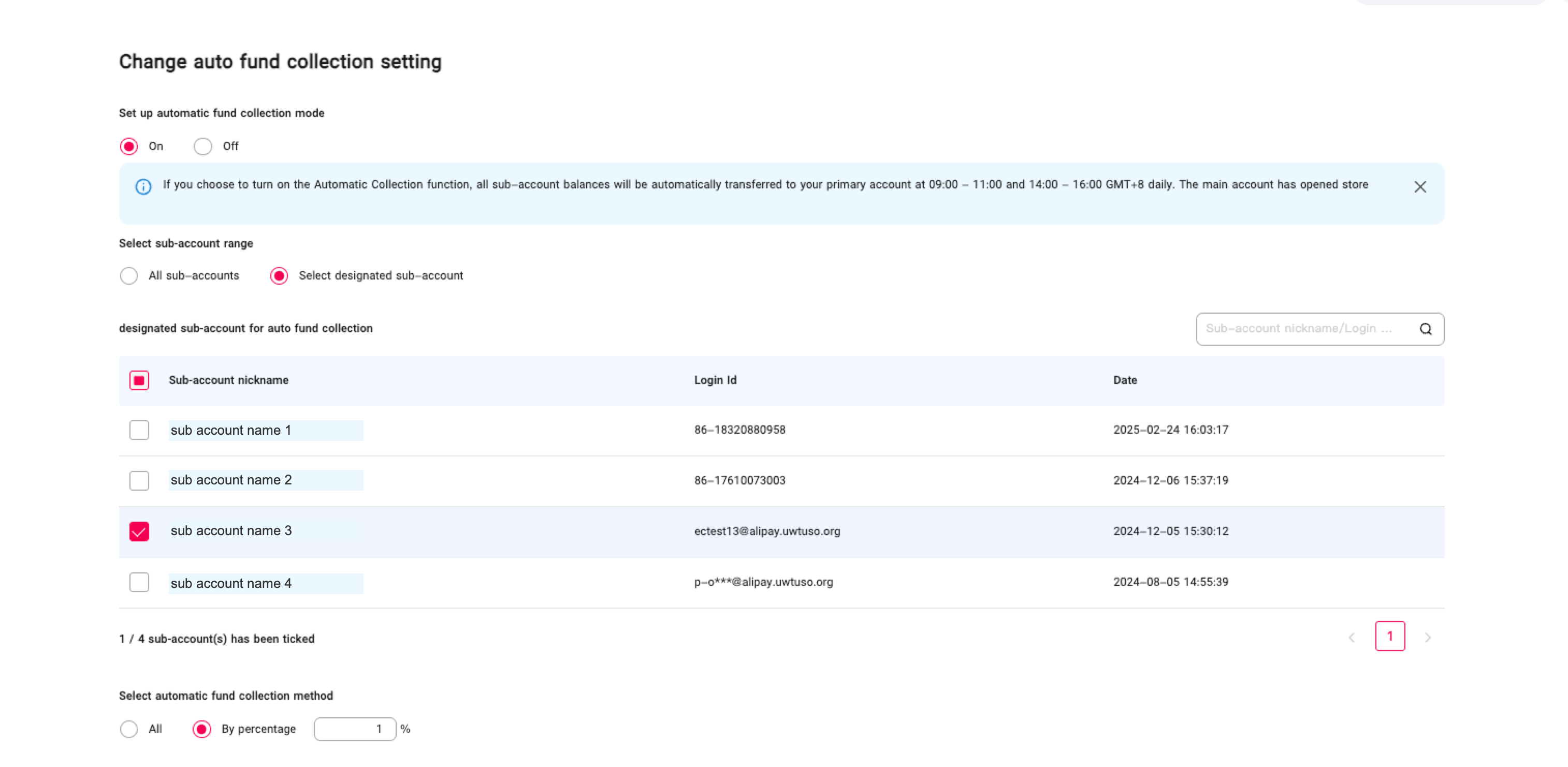Click the info icon in the blue notice
Image resolution: width=1568 pixels, height=767 pixels.
tap(143, 186)
